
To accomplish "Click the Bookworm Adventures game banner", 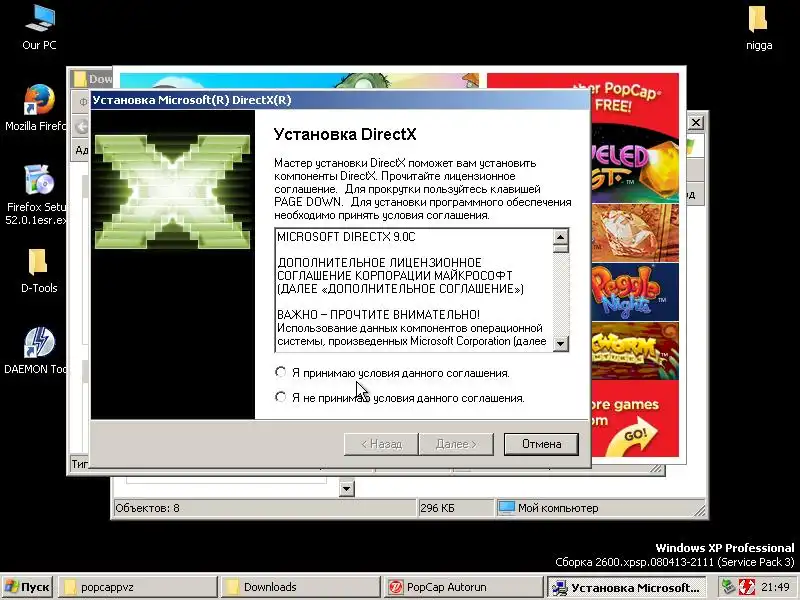I will 635,351.
